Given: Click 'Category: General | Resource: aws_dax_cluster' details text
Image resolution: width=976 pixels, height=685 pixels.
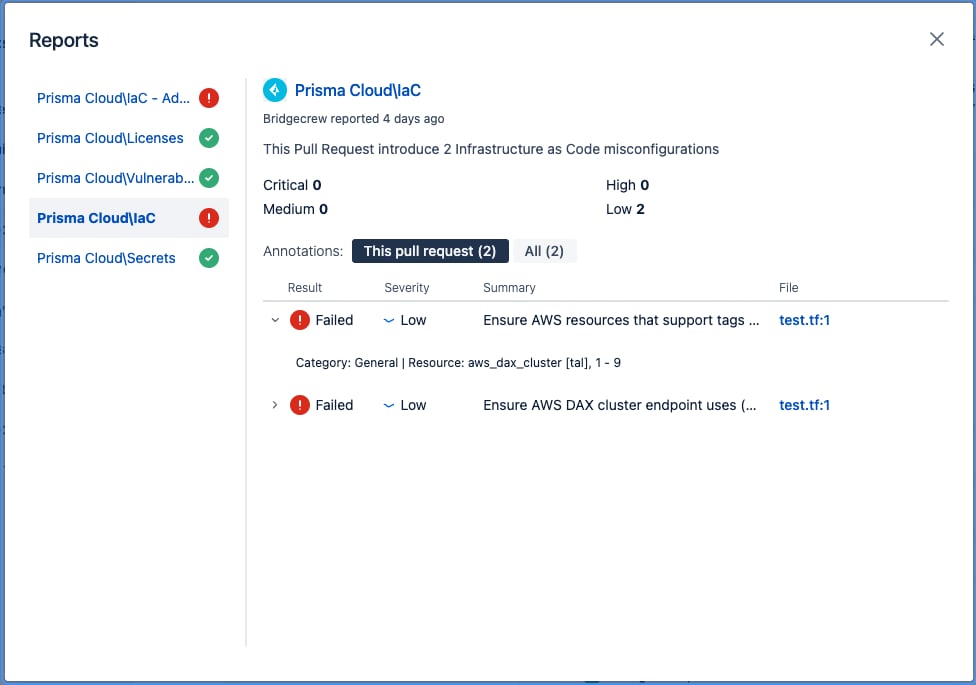Looking at the screenshot, I should point(458,362).
